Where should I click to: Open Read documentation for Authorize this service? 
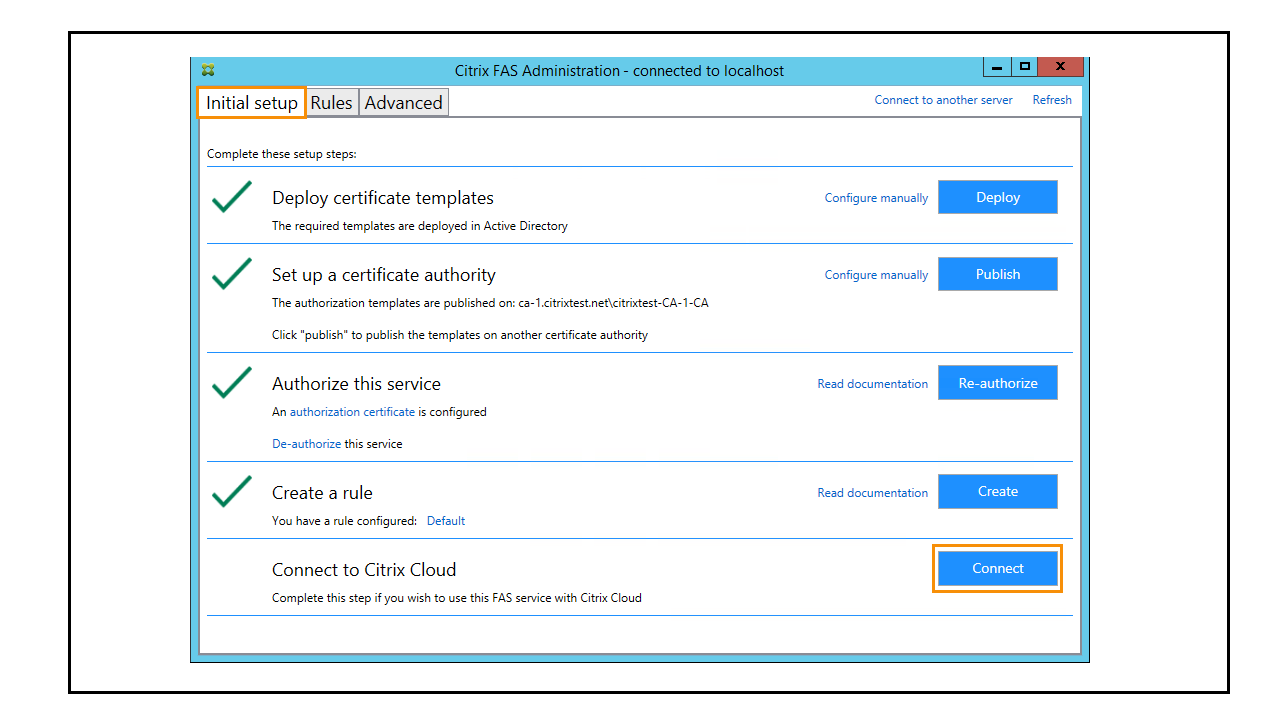[x=873, y=384]
